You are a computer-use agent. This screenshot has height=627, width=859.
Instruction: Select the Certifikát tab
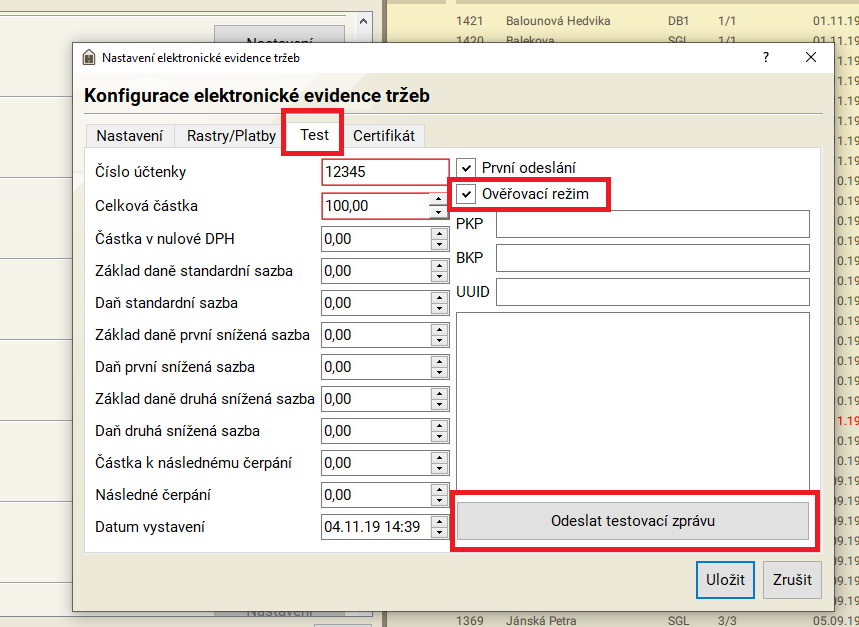click(383, 136)
